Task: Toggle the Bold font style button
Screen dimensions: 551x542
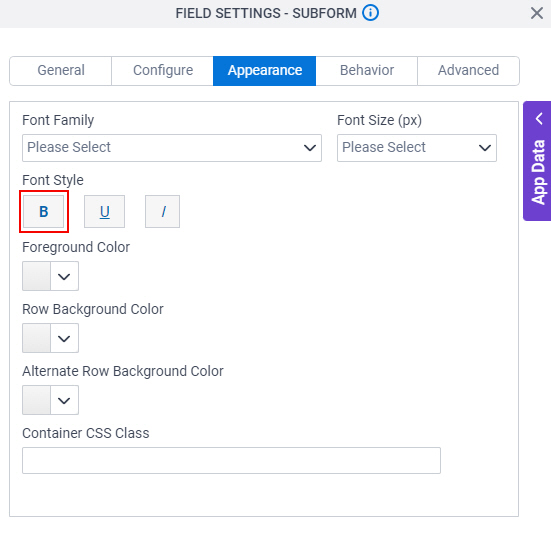Action: 44,212
